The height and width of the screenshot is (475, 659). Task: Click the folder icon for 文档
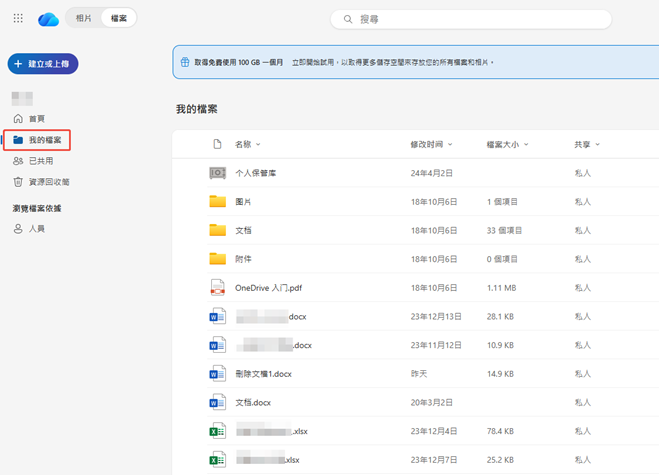218,230
